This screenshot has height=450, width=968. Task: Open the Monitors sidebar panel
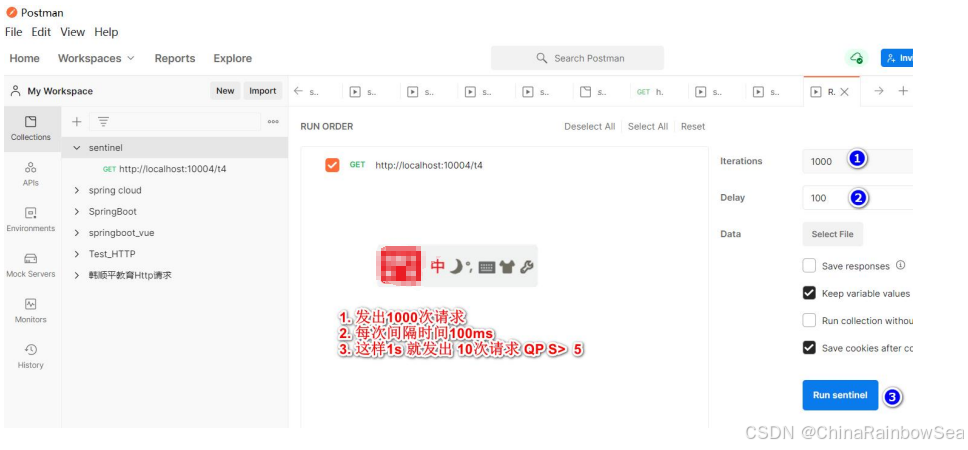[31, 311]
